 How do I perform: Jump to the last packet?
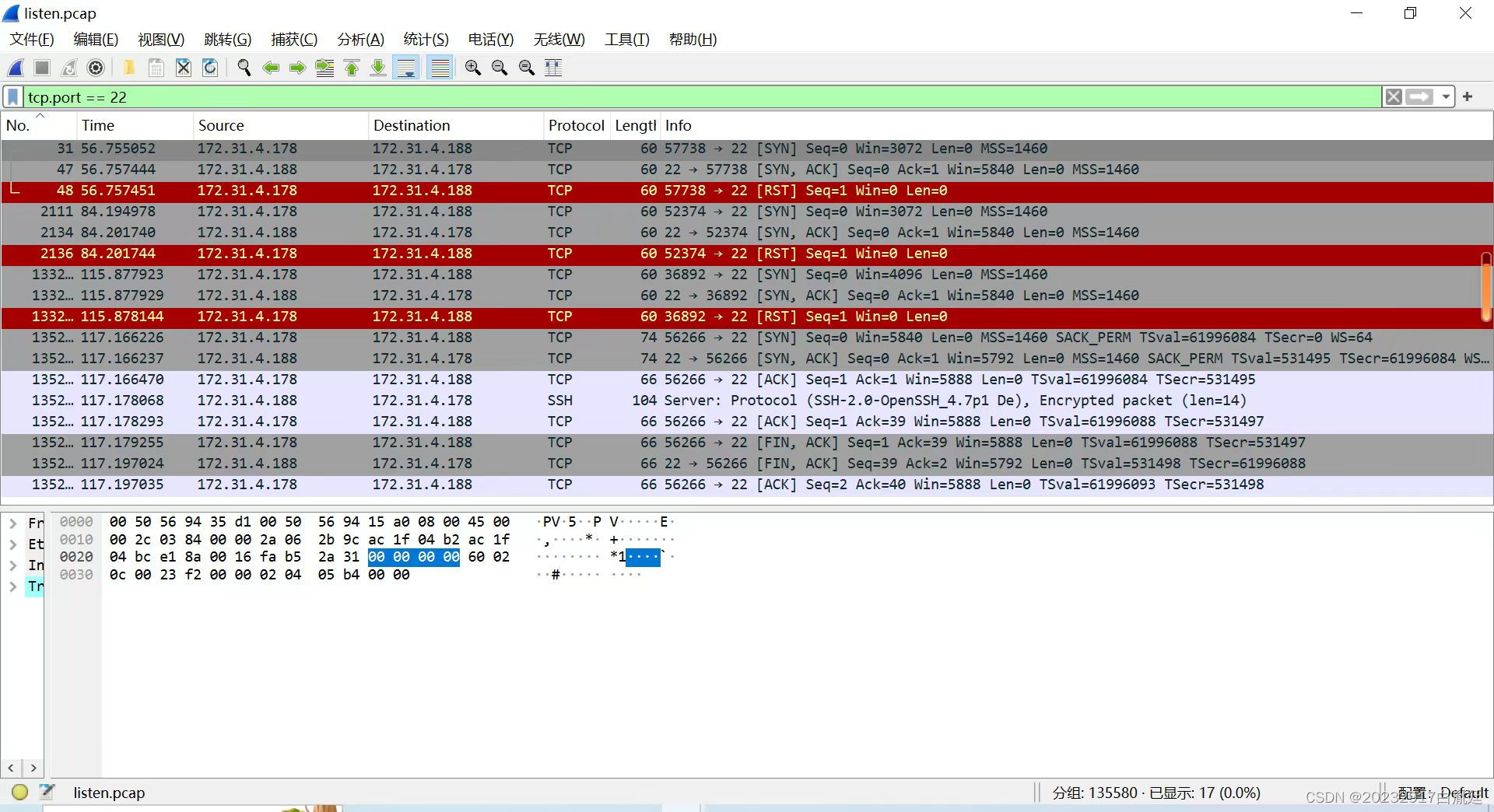pos(378,68)
